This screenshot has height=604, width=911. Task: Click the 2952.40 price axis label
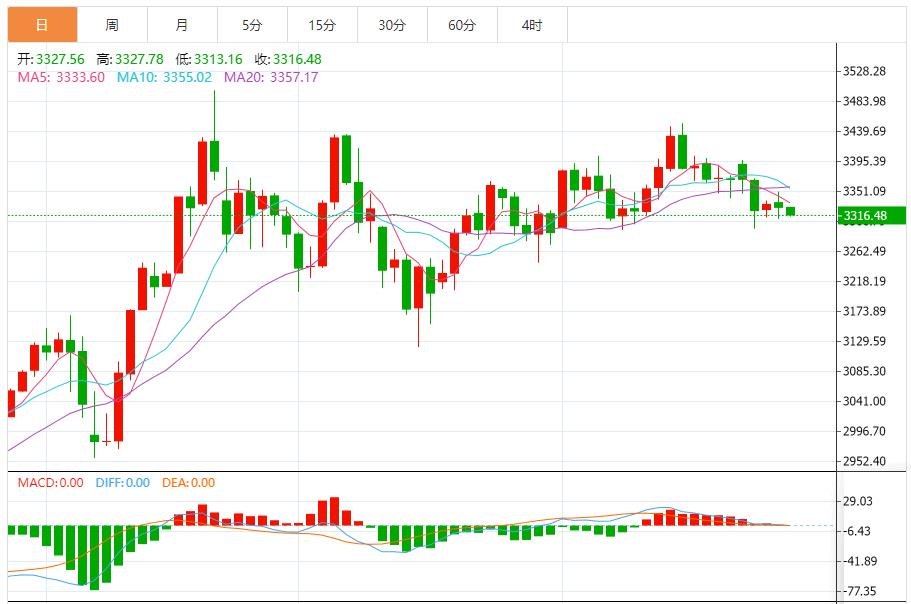tap(865, 461)
